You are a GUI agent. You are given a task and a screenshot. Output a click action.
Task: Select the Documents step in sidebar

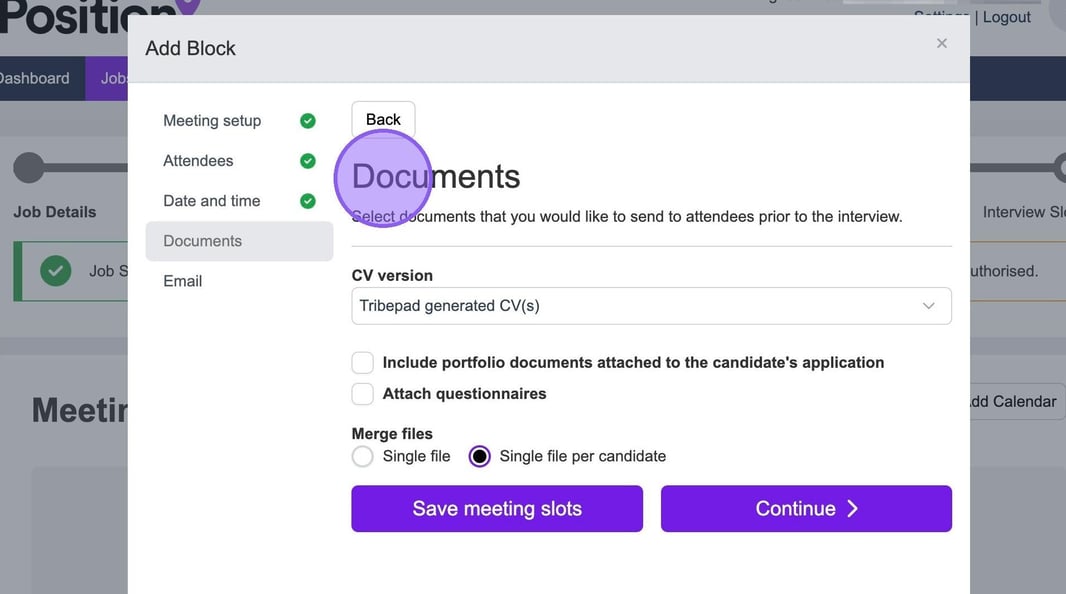click(203, 241)
